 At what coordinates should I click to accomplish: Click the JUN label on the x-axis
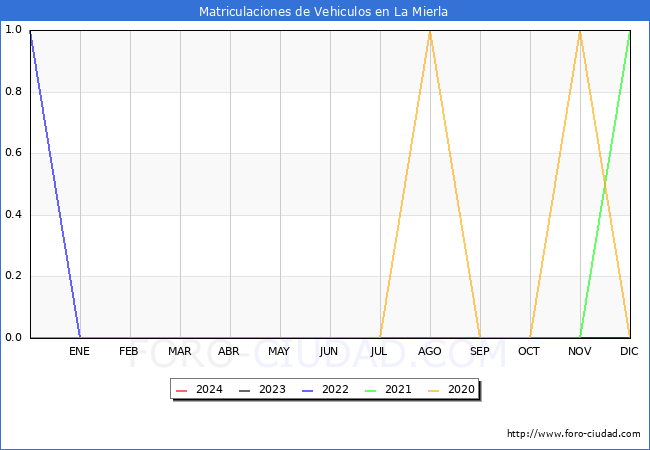coord(330,351)
